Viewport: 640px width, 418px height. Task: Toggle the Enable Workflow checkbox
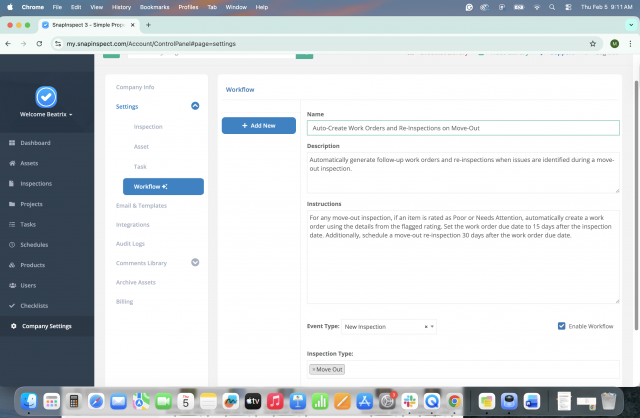561,326
